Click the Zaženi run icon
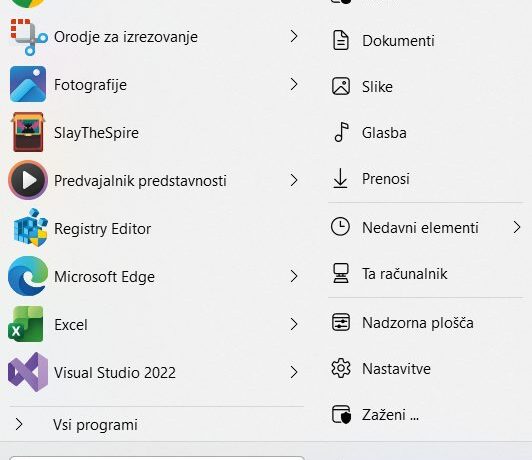This screenshot has height=460, width=532. [x=341, y=414]
